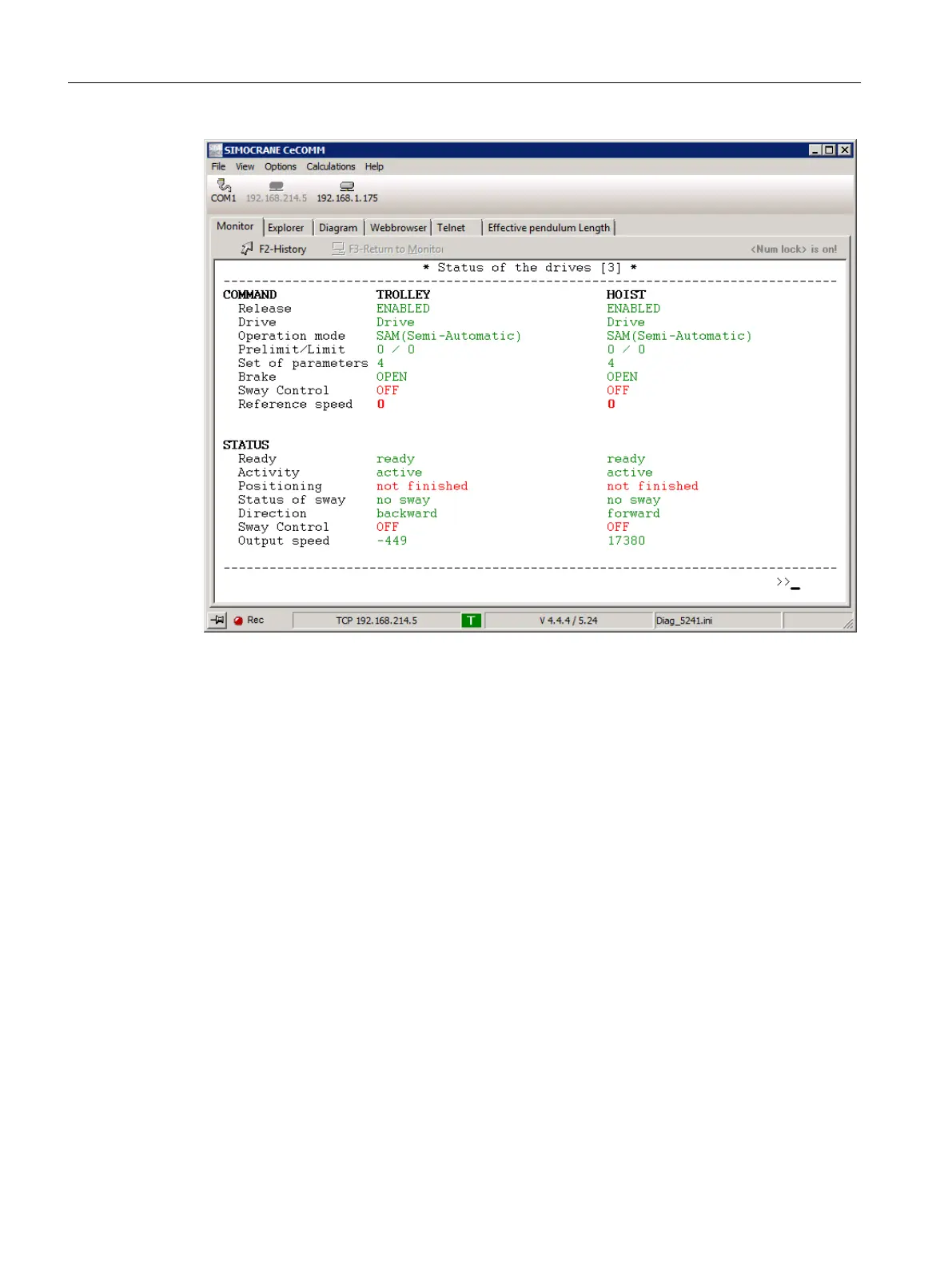Screen dimensions: 952x1269
Task: Switch to the Diagram tab
Action: 338,228
